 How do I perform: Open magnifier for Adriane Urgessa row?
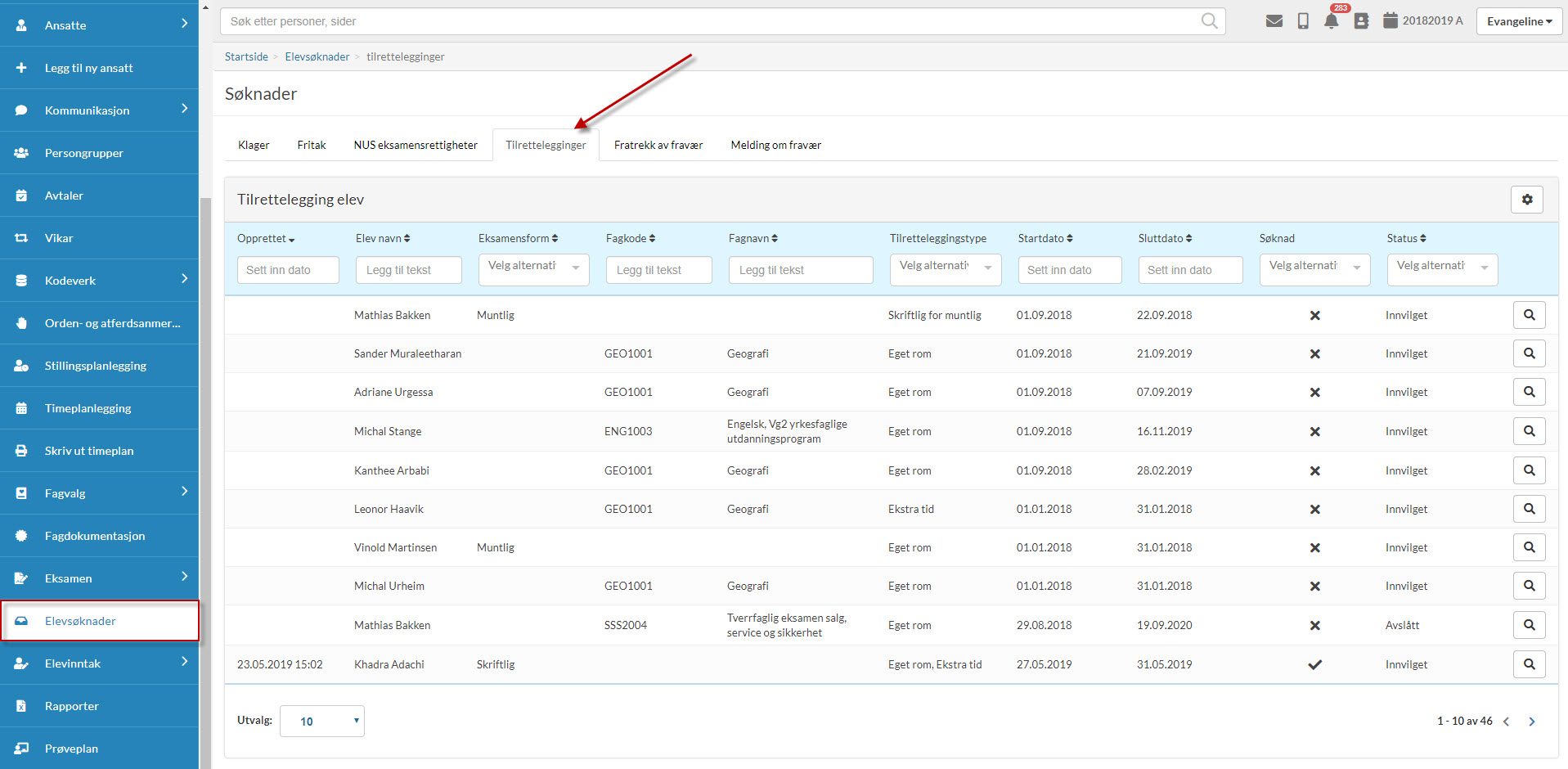[x=1529, y=392]
